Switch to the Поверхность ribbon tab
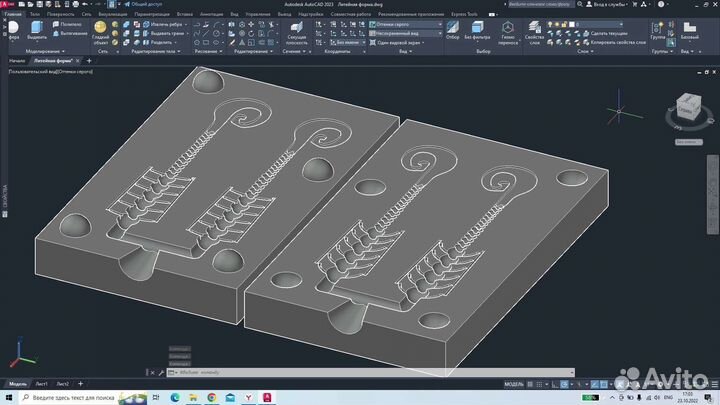 tap(60, 14)
